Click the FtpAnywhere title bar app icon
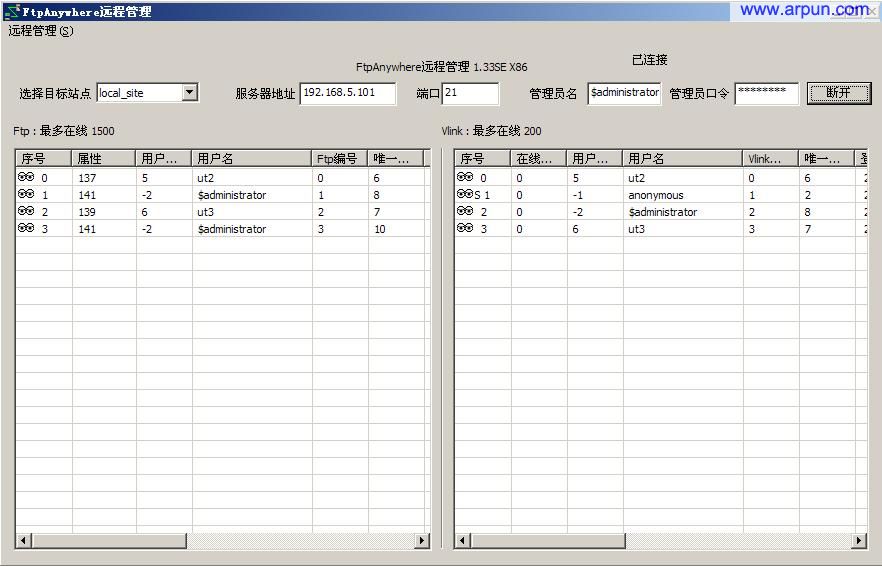Screen dimensions: 882x566 [x=11, y=11]
